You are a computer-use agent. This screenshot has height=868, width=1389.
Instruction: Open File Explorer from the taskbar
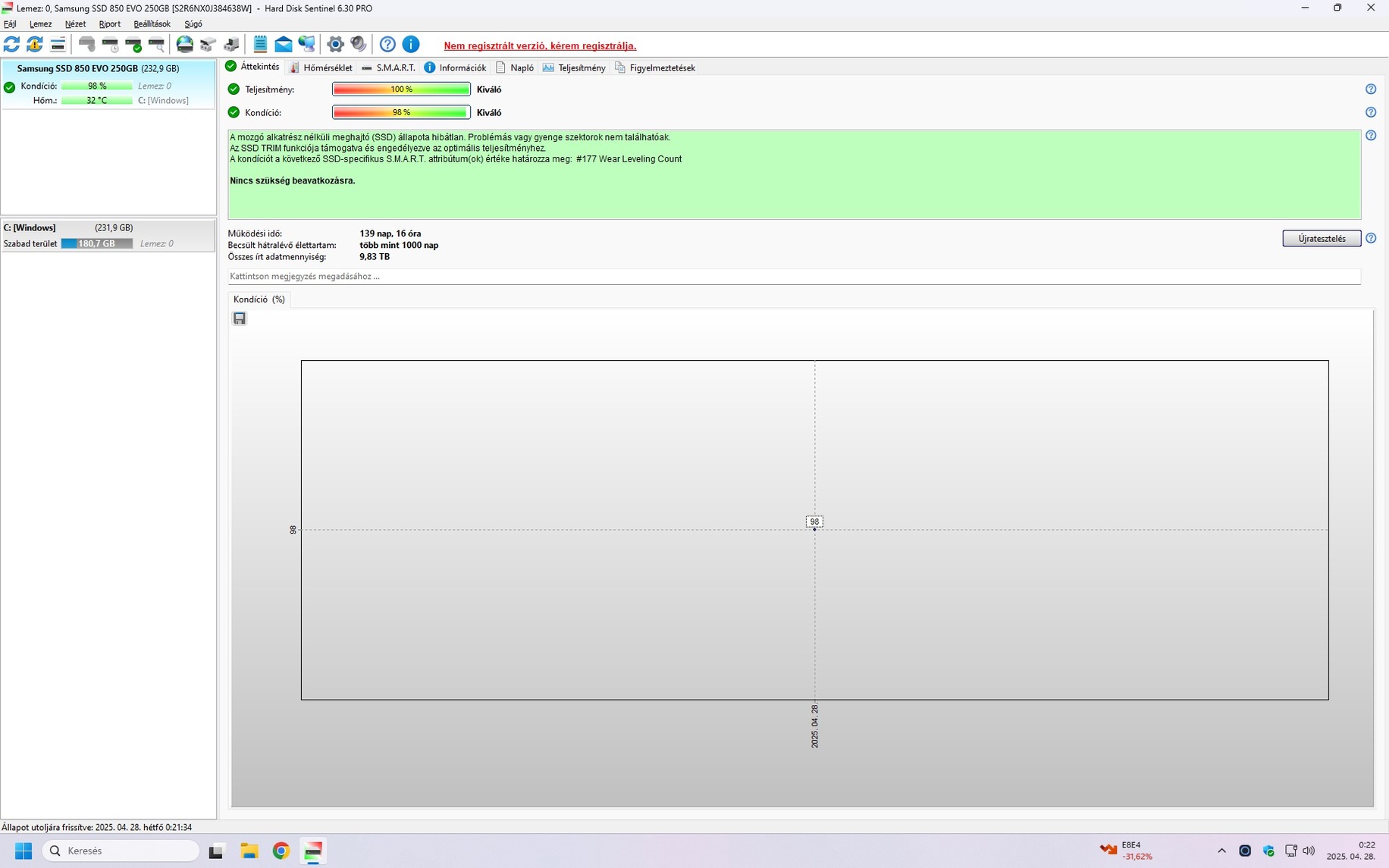[x=249, y=851]
